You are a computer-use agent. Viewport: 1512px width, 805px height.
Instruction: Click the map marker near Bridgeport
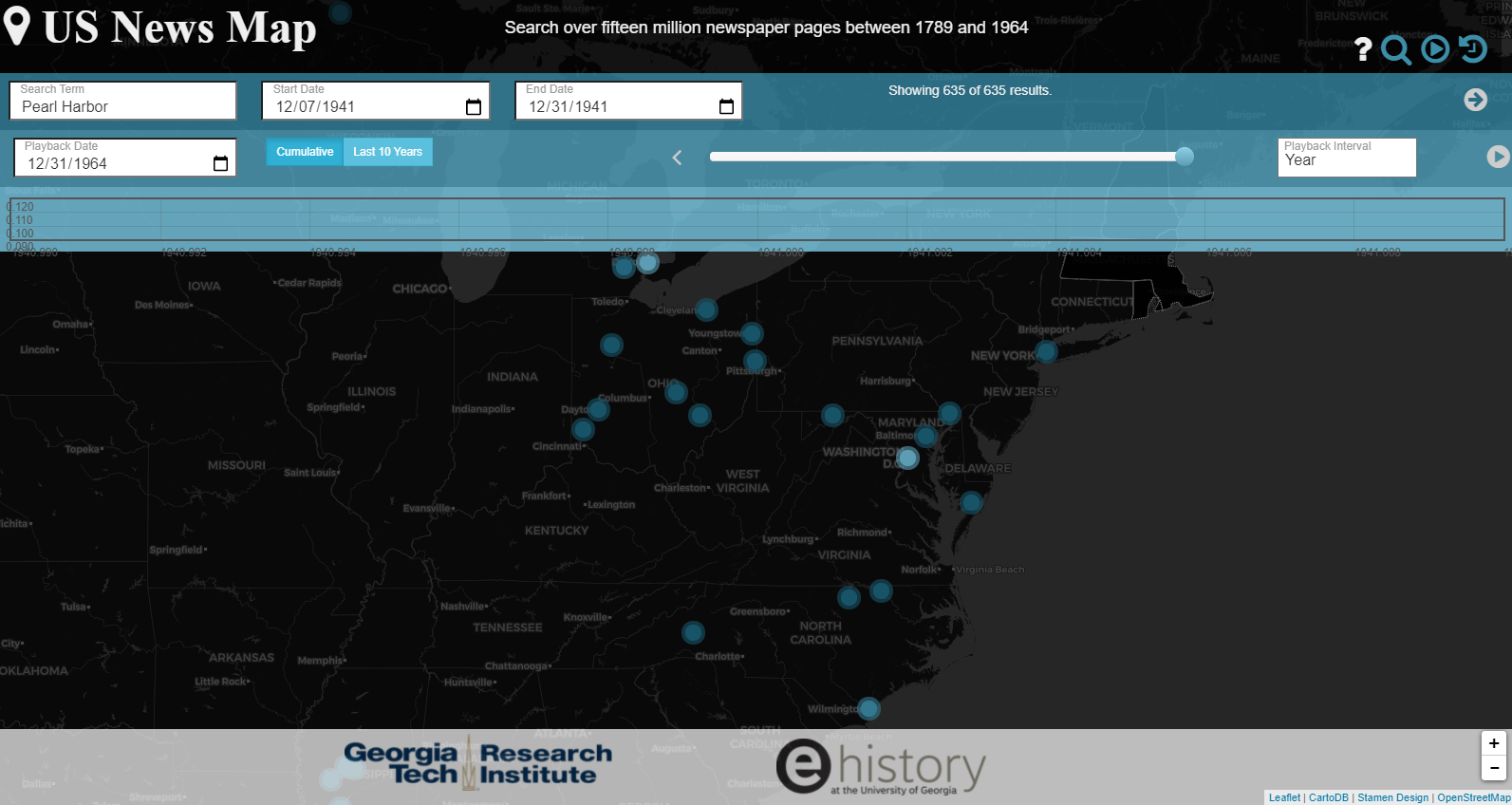tap(1046, 351)
